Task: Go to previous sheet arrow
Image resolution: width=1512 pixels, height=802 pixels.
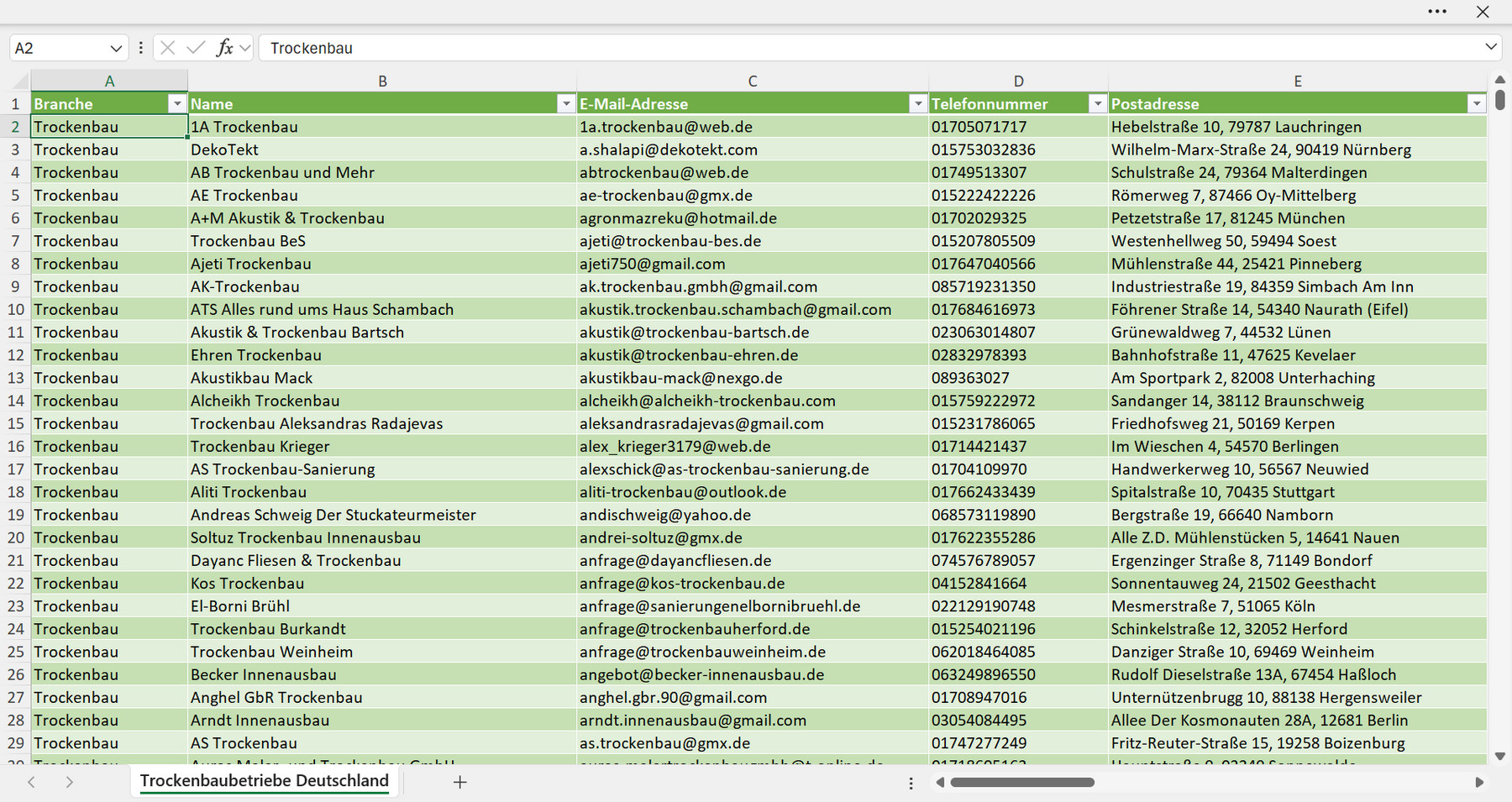Action: 31,782
